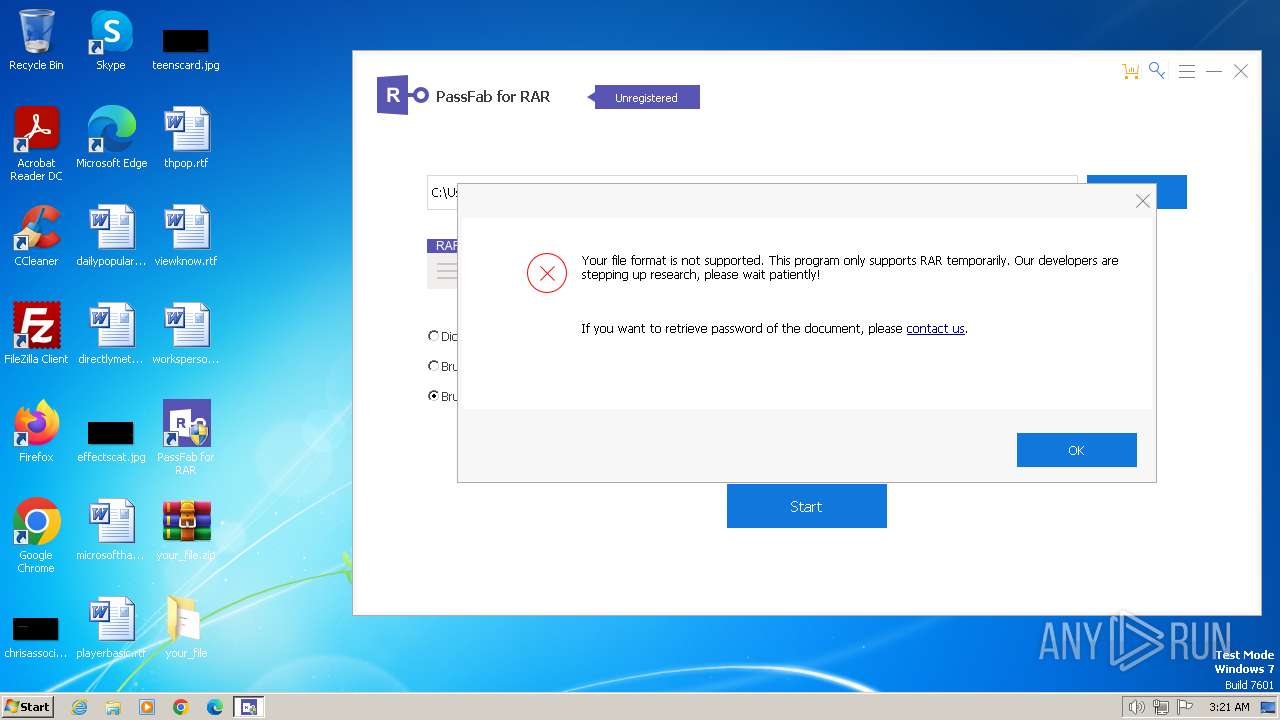Screen dimensions: 1280x720
Task: Open Microsoft Edge desktop shortcut
Action: pos(111,138)
